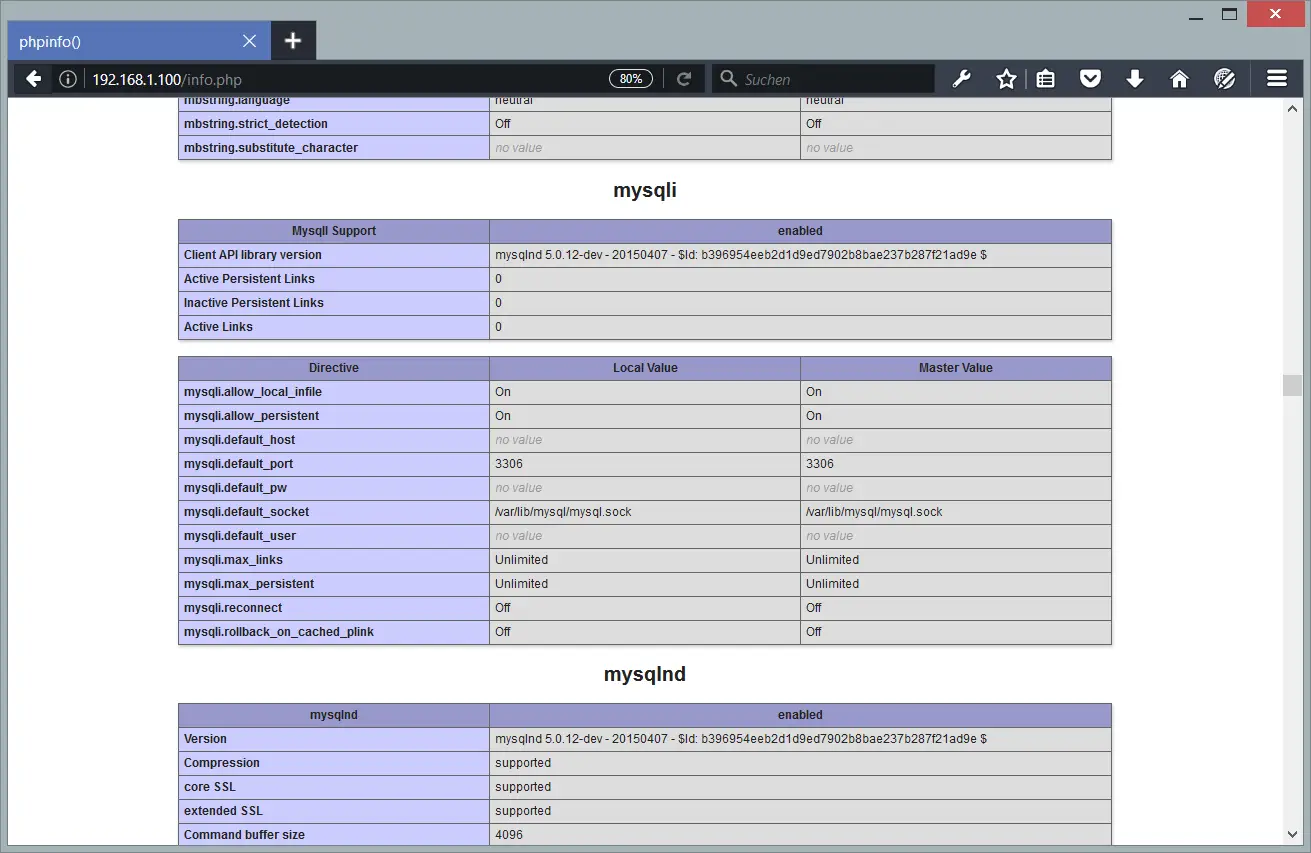The image size is (1311, 853).
Task: Click mysqli.default_user directive
Action: coord(240,536)
